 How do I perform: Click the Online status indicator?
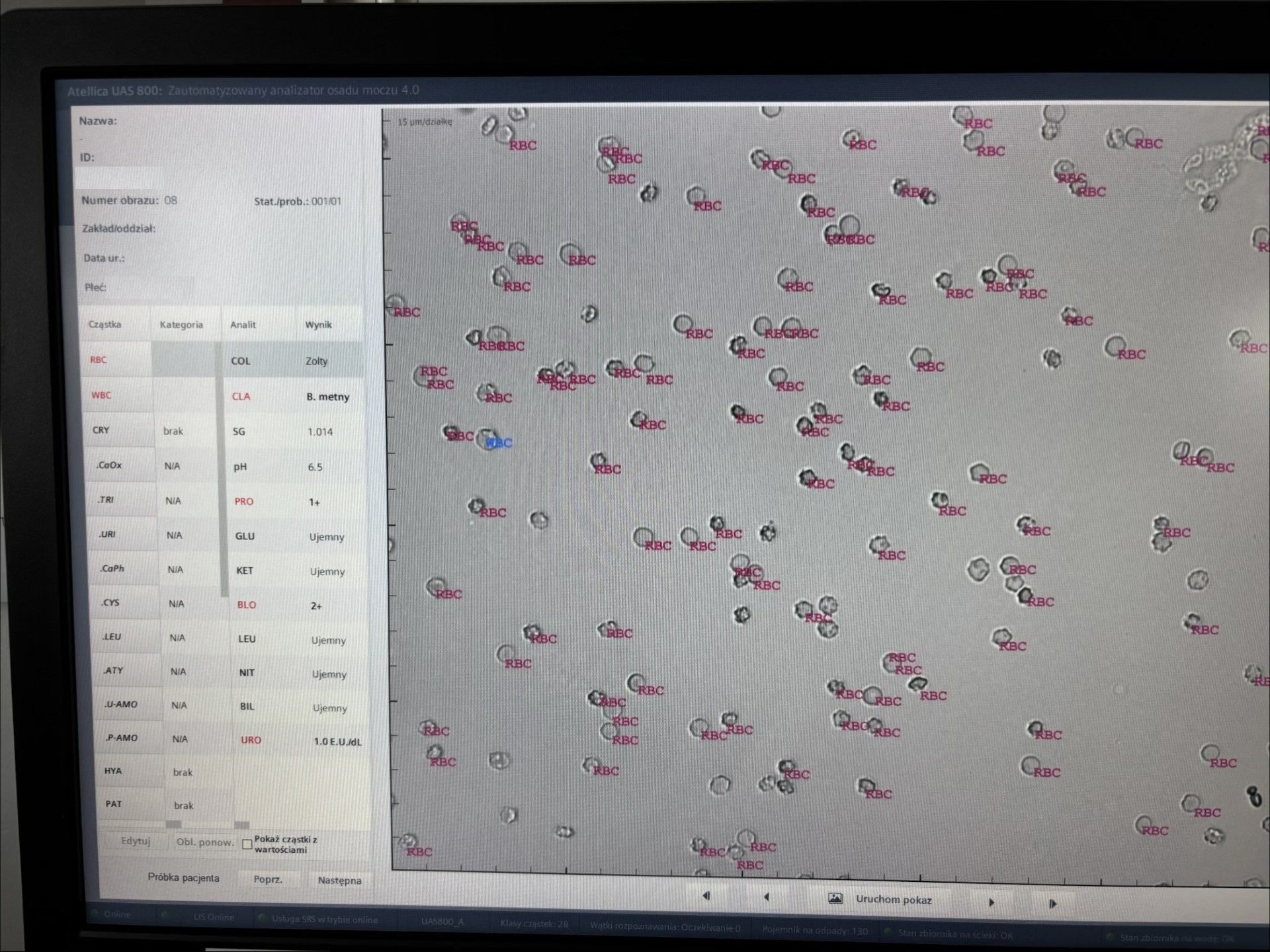[x=117, y=914]
